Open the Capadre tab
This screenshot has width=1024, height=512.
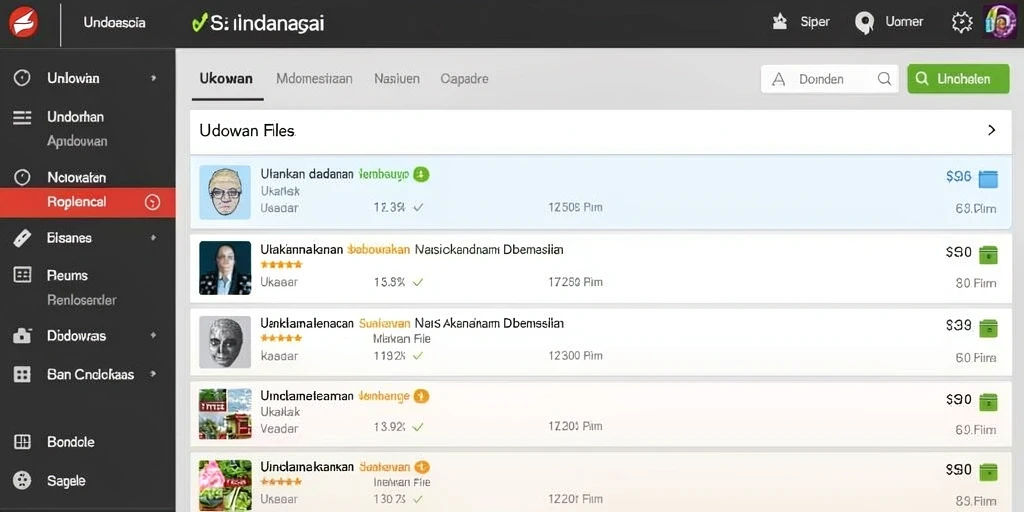[464, 79]
